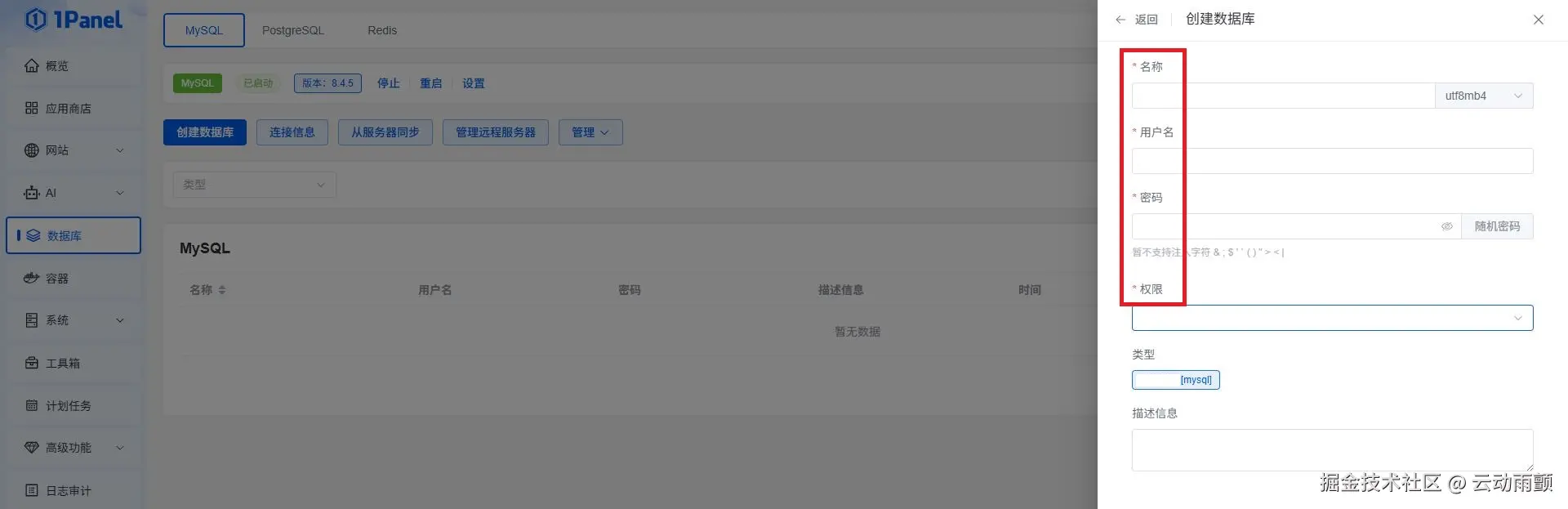Open the 概览 home icon
The image size is (1568, 509).
click(32, 66)
